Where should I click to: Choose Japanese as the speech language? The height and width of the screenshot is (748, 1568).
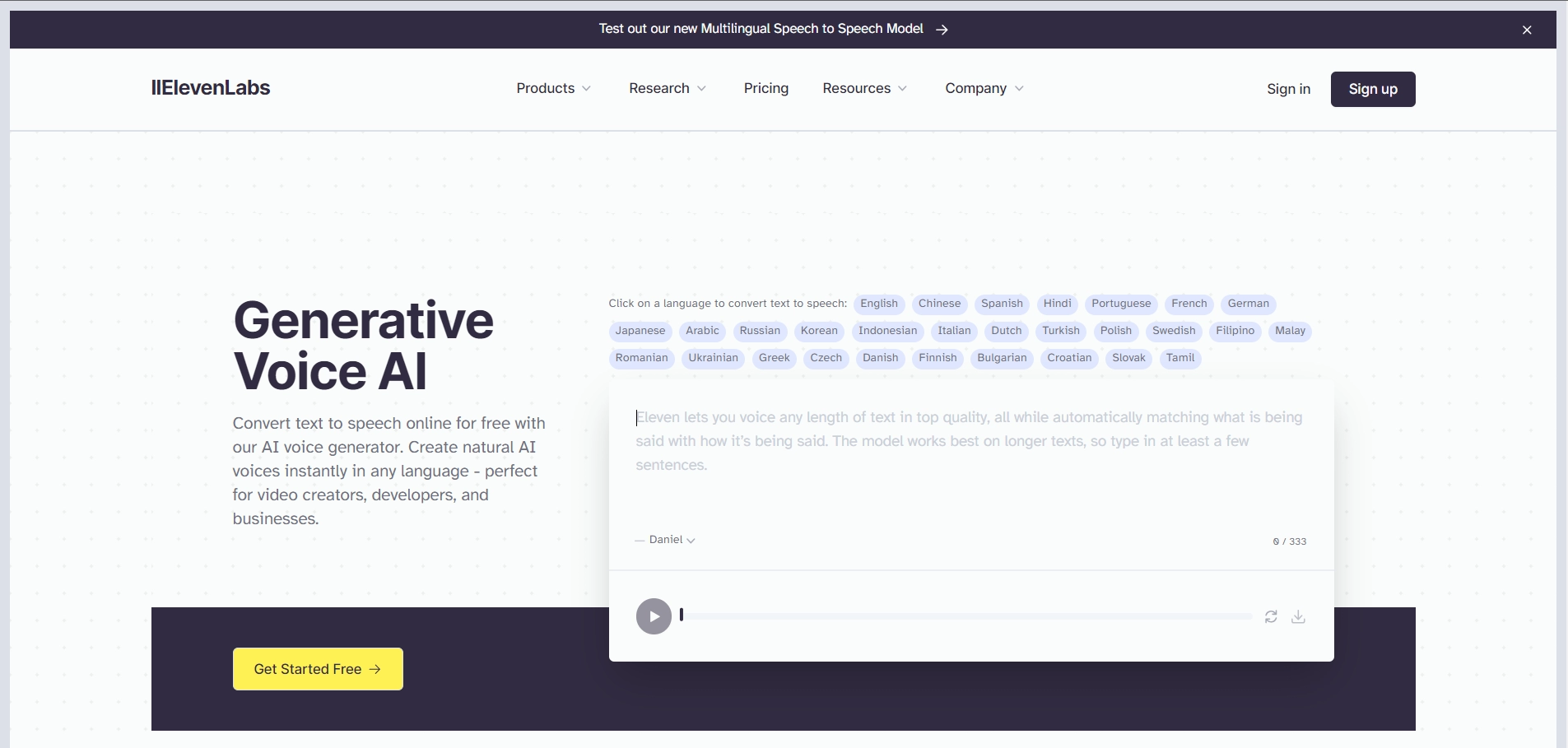tap(640, 331)
